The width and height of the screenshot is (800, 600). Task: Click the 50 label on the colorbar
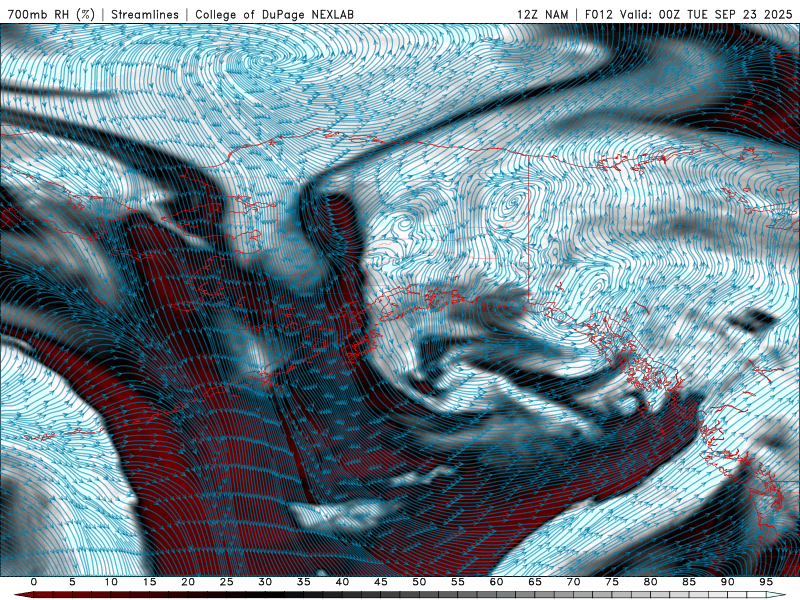click(x=419, y=582)
